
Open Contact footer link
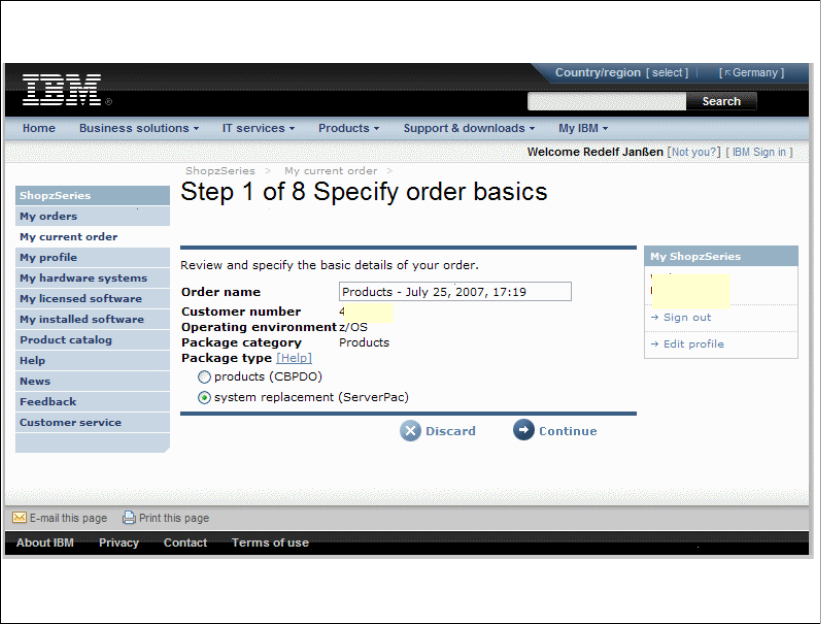(x=185, y=543)
